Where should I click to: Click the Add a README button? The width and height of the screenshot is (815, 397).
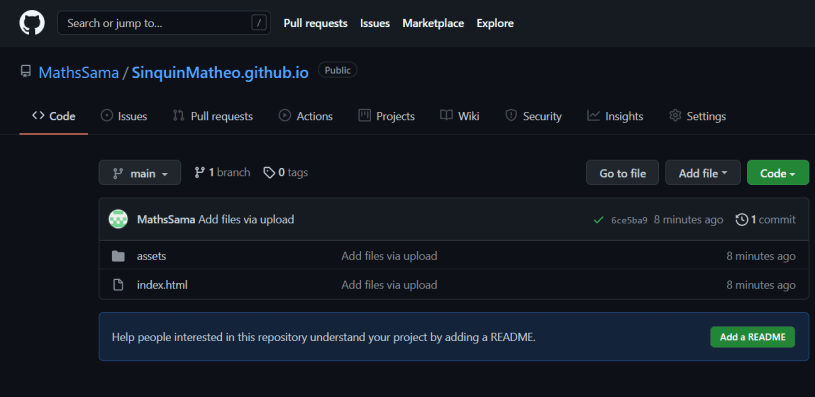(x=752, y=337)
